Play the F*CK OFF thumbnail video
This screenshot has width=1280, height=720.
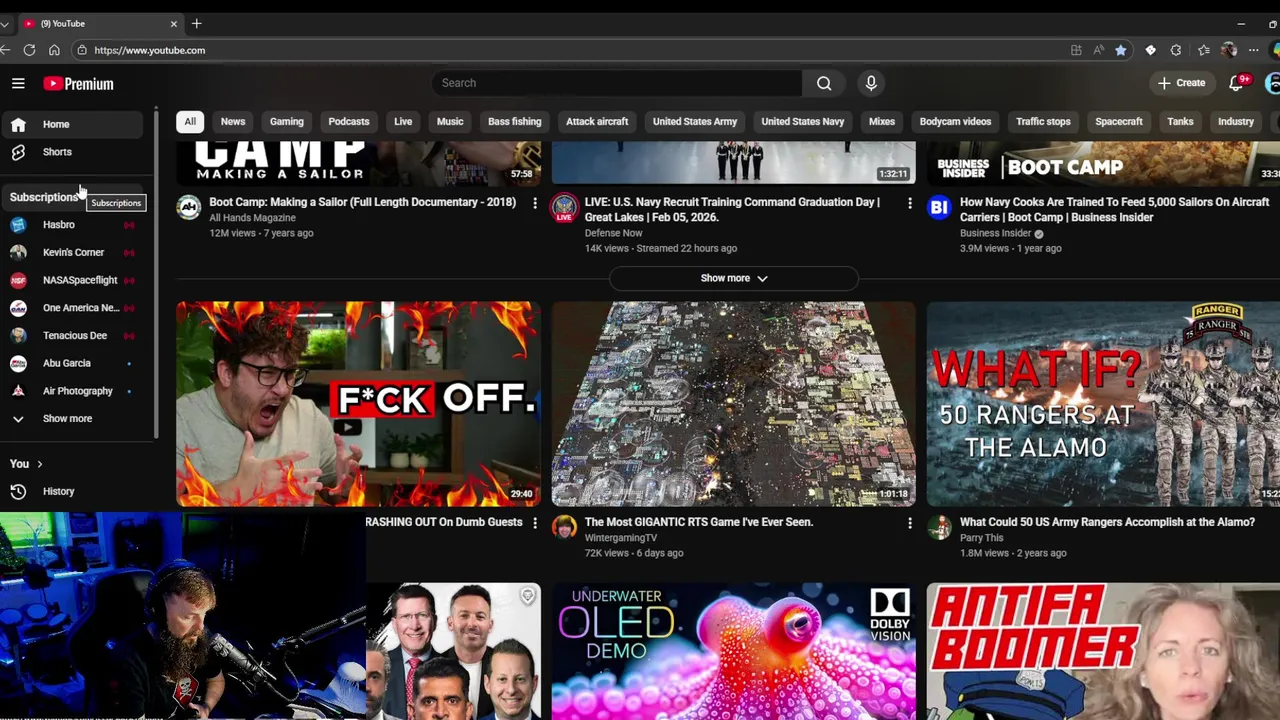pos(358,404)
